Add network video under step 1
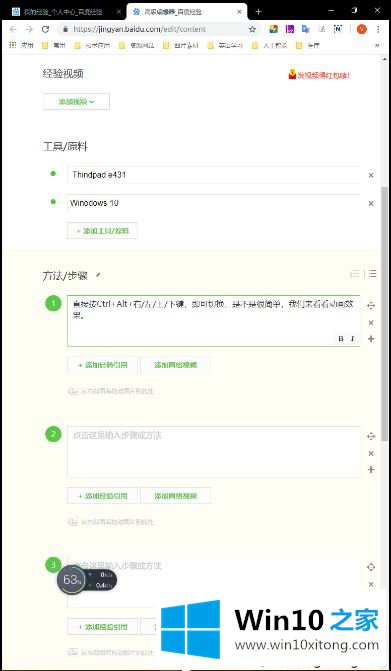Screen dimensions: 391x671 [x=175, y=365]
